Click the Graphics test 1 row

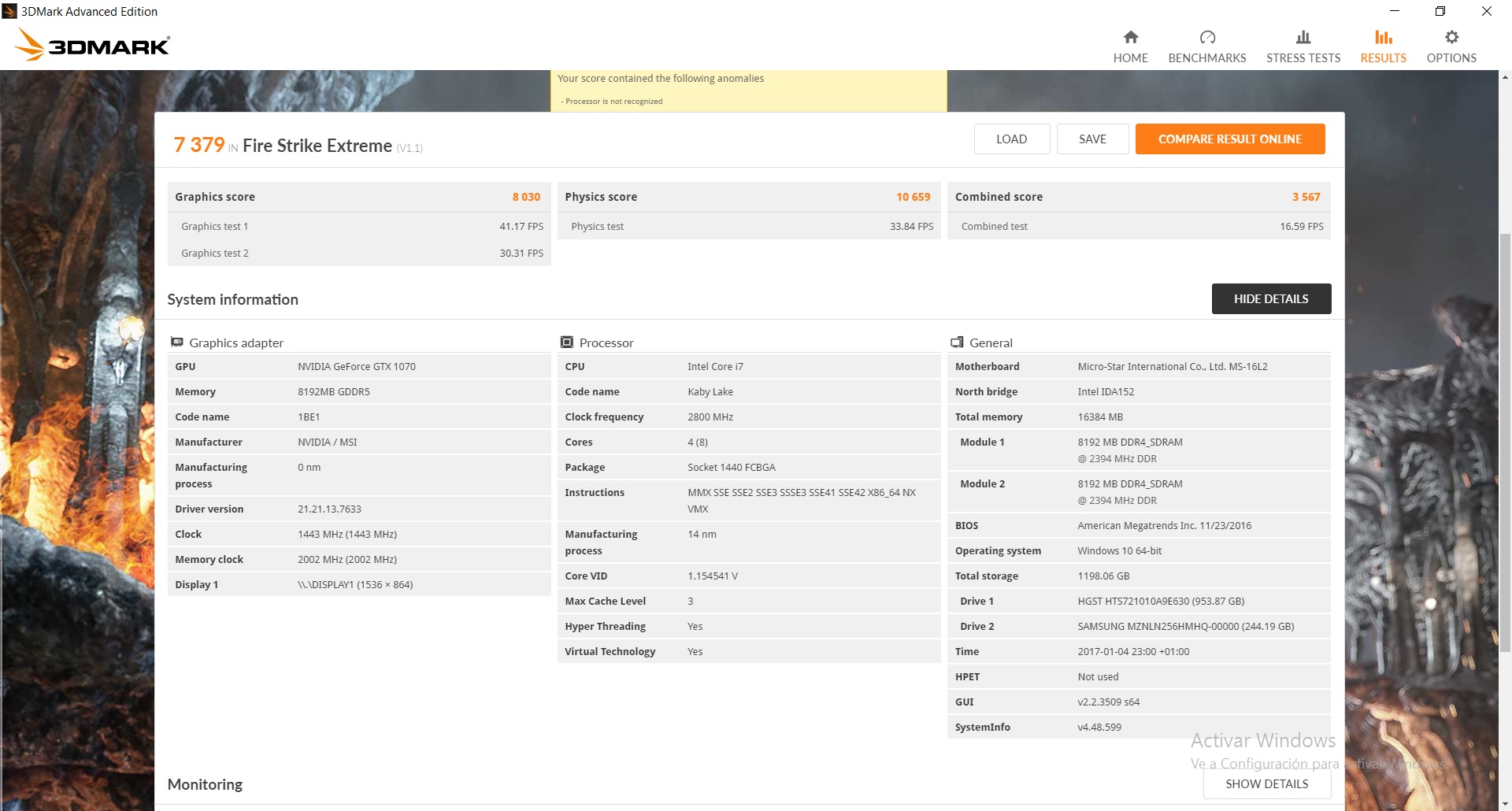tap(359, 226)
